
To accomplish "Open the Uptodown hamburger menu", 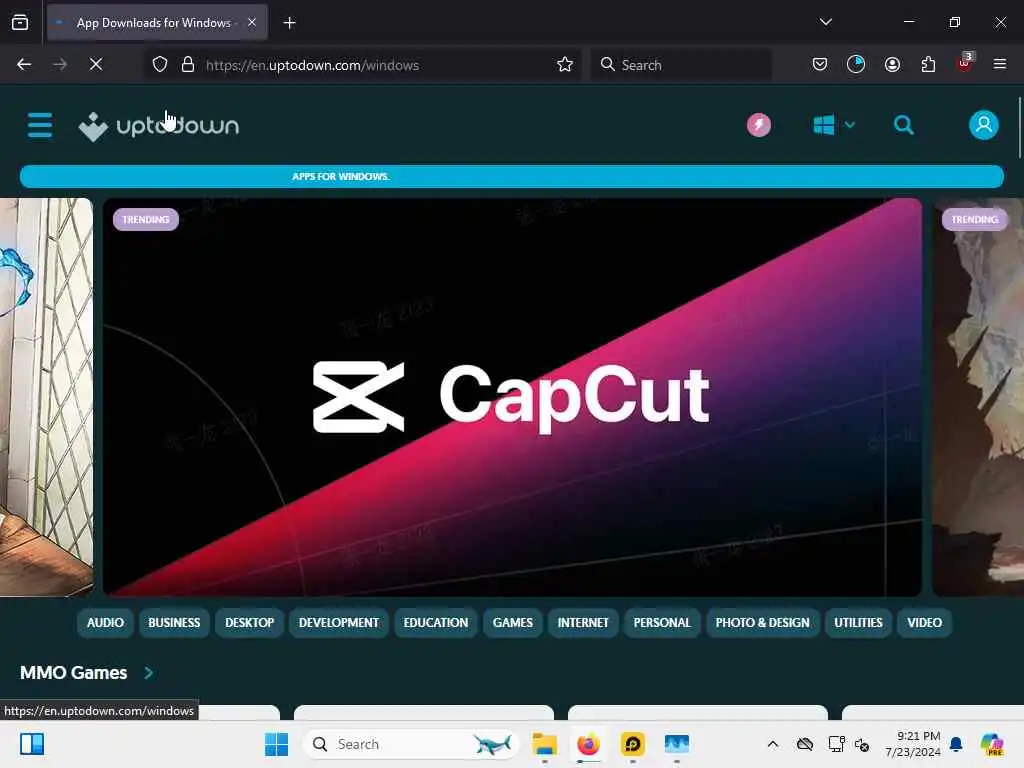I will coord(40,125).
